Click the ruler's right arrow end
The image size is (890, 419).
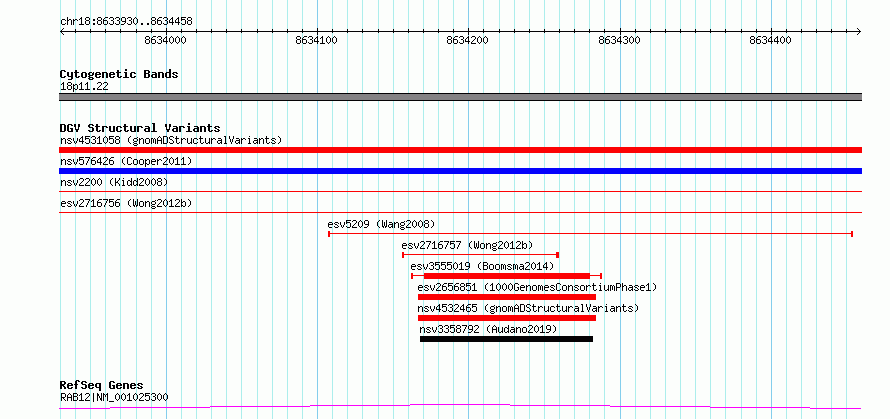point(859,32)
